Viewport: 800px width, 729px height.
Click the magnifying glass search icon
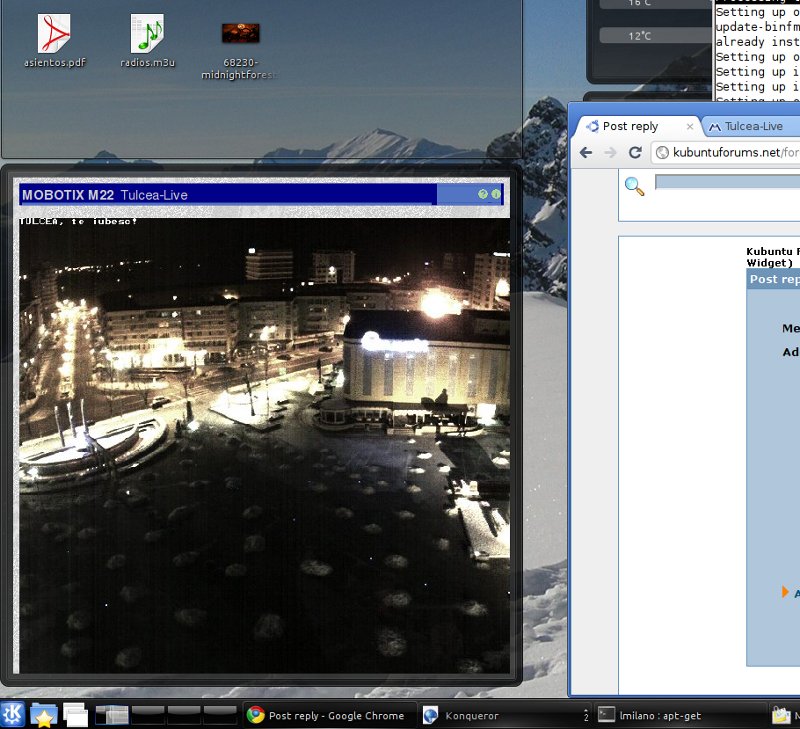point(634,186)
